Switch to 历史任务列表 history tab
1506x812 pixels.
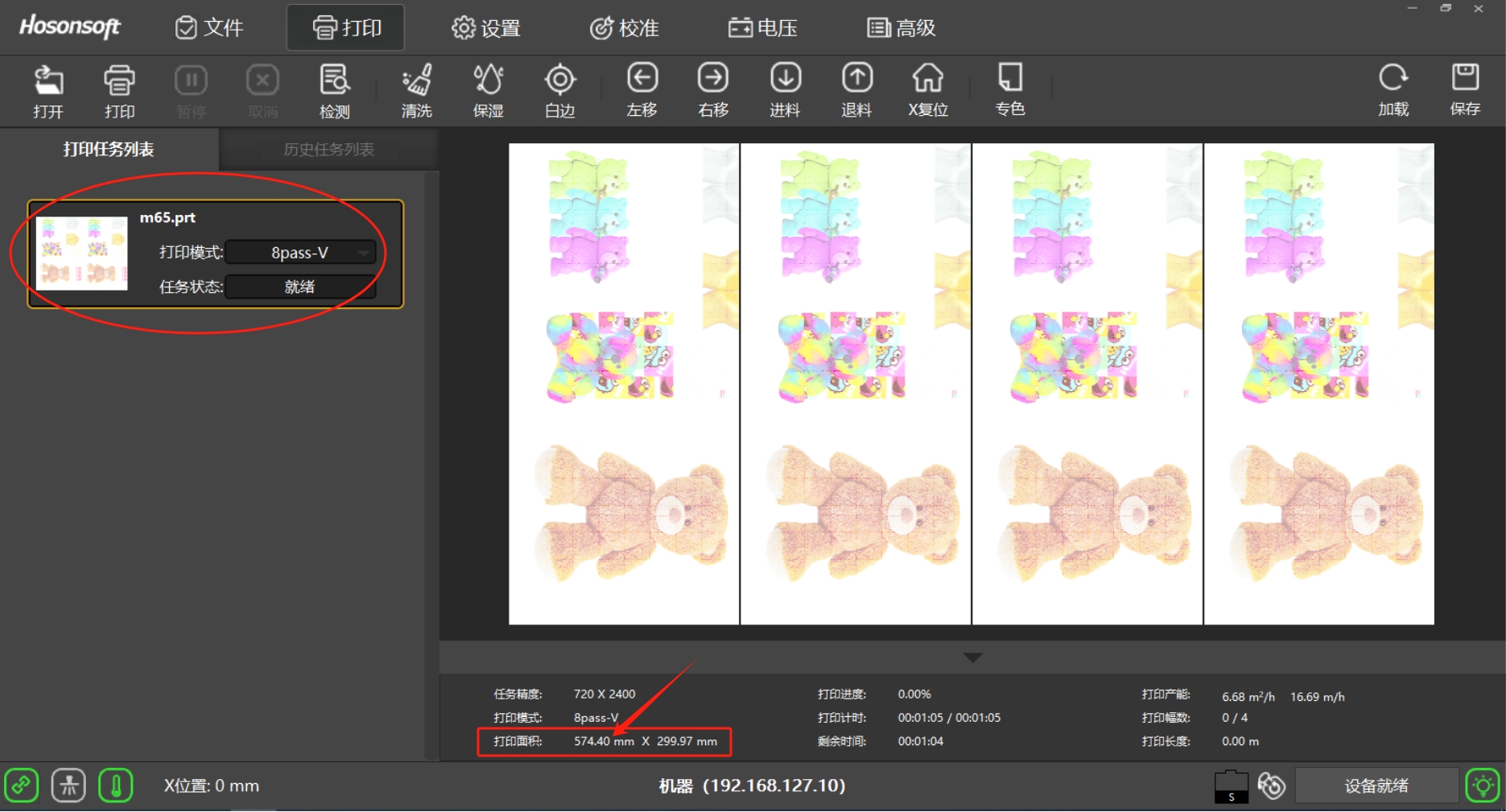pyautogui.click(x=328, y=150)
